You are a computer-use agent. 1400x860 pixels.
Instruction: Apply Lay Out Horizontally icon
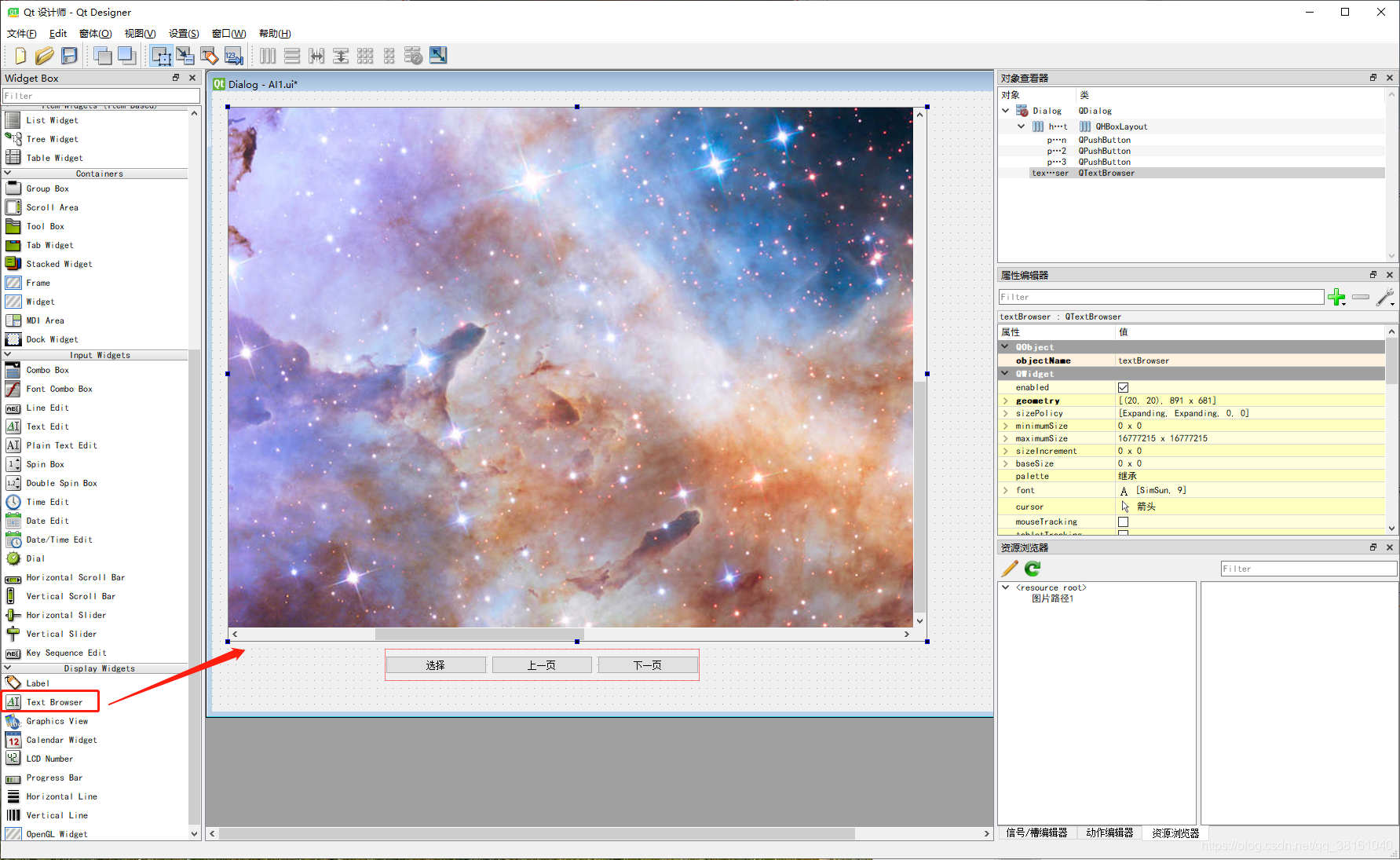268,56
